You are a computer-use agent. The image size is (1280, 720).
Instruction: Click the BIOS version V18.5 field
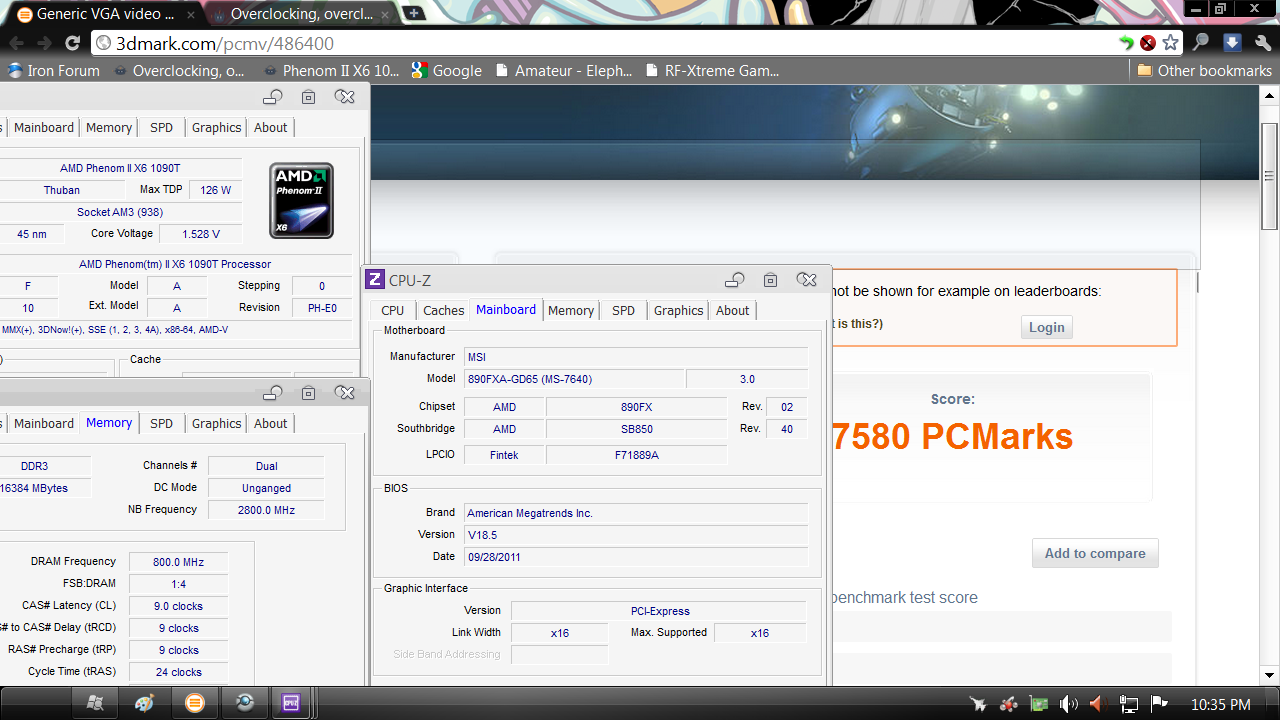(636, 535)
